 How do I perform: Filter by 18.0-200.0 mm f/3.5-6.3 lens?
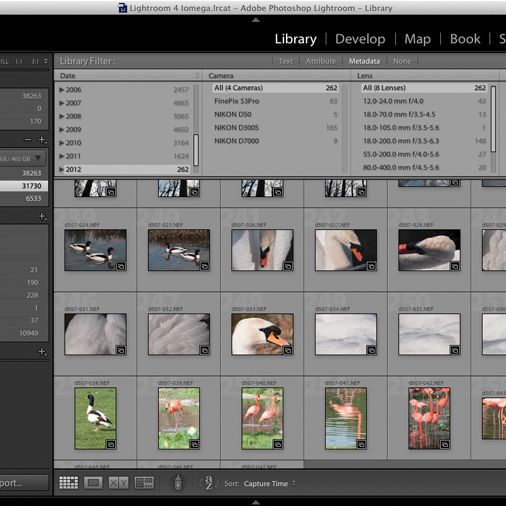(424, 141)
